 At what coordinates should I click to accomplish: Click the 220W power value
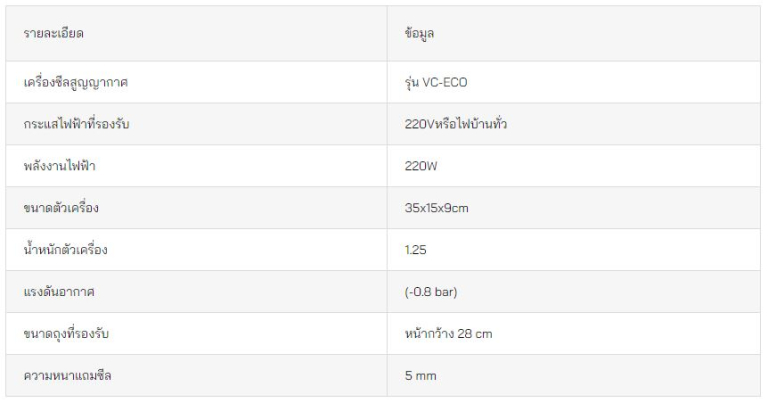tap(421, 166)
